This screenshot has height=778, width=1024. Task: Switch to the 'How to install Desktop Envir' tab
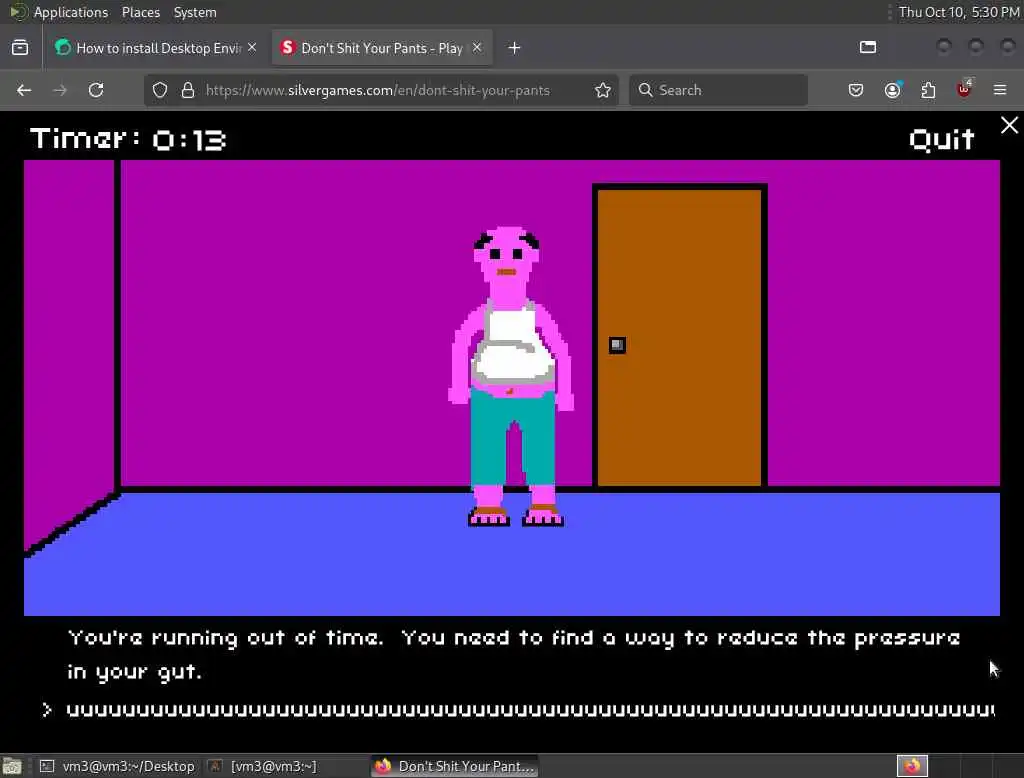click(x=156, y=48)
